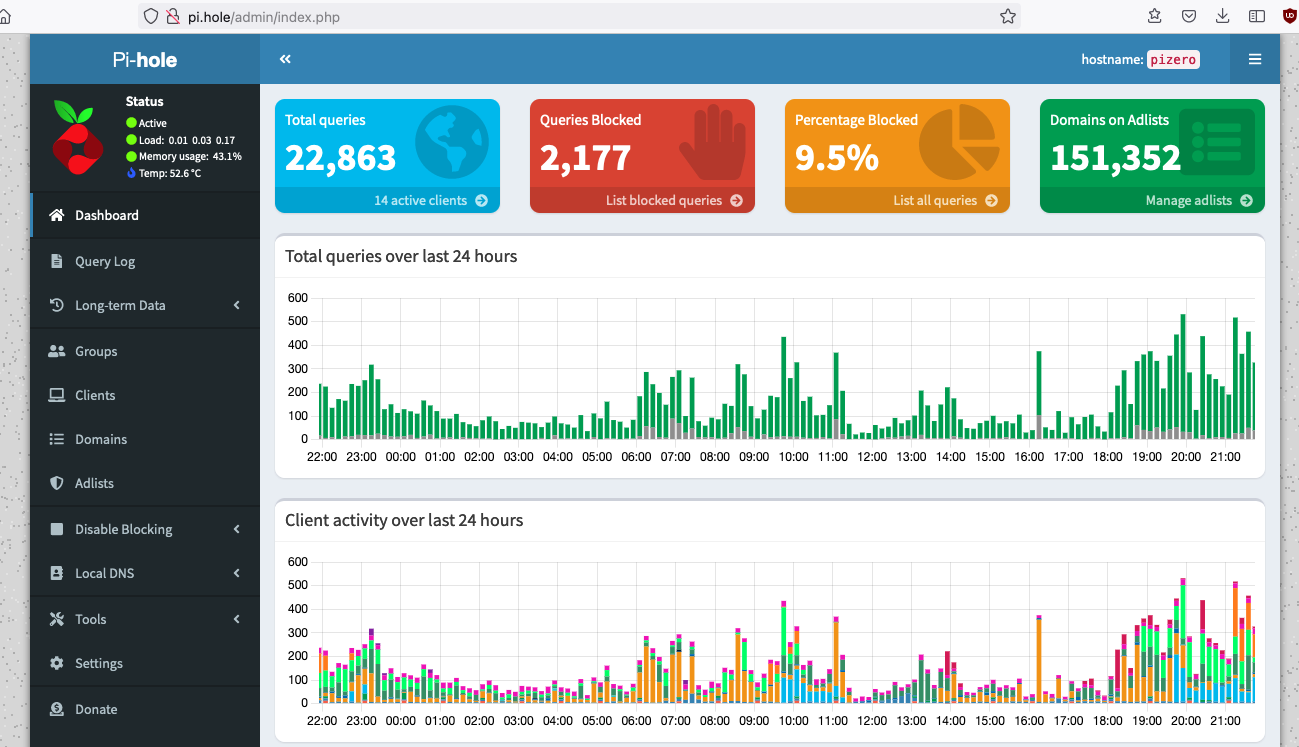Image resolution: width=1299 pixels, height=747 pixels.
Task: Expand the Long-term Data submenu
Action: click(x=144, y=305)
